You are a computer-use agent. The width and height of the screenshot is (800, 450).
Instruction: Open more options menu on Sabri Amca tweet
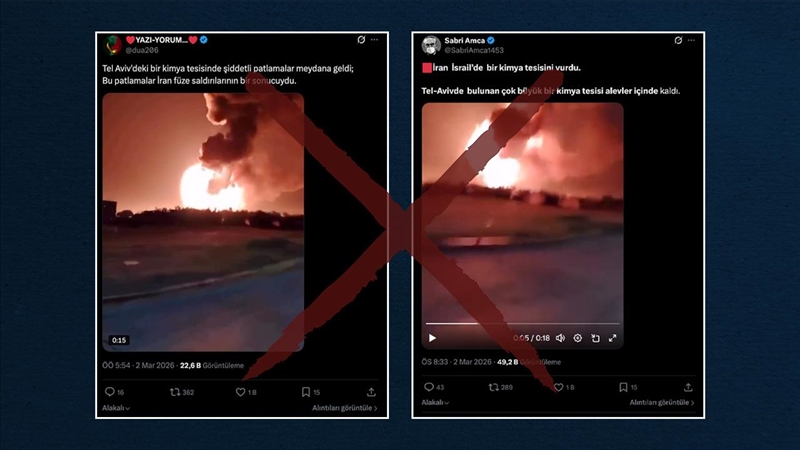tap(692, 41)
